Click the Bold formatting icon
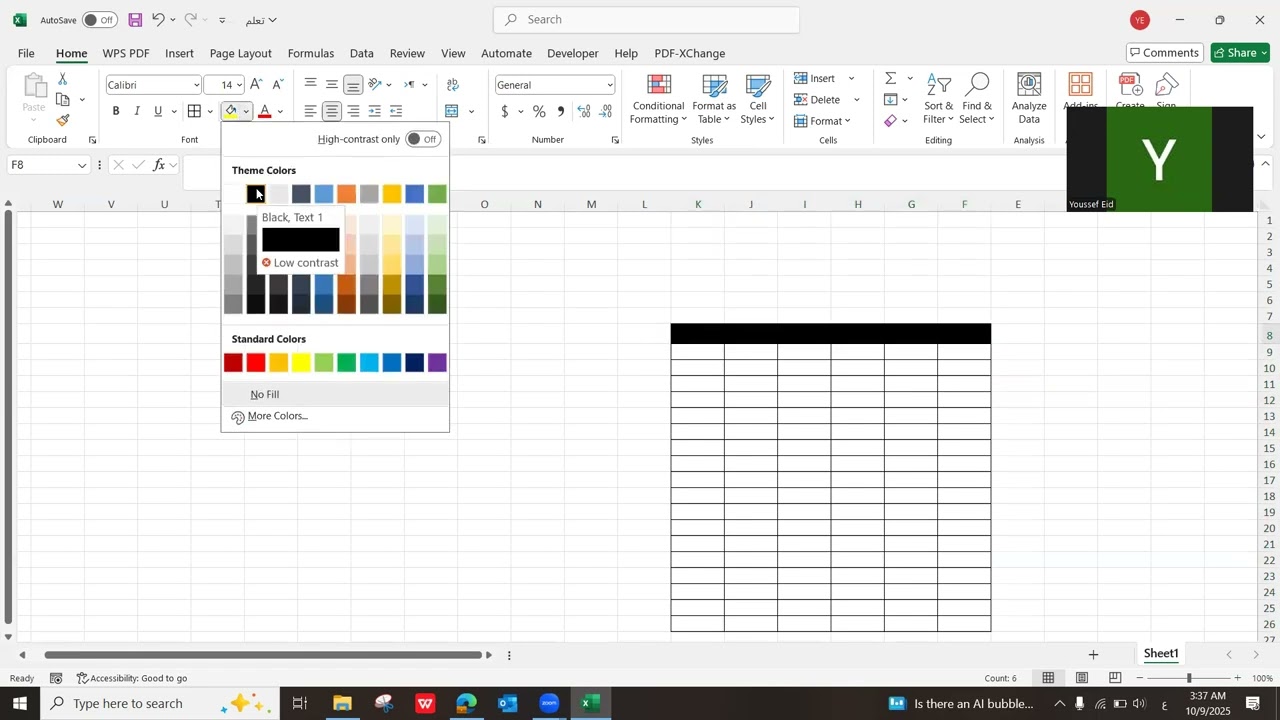The width and height of the screenshot is (1280, 720). (116, 111)
